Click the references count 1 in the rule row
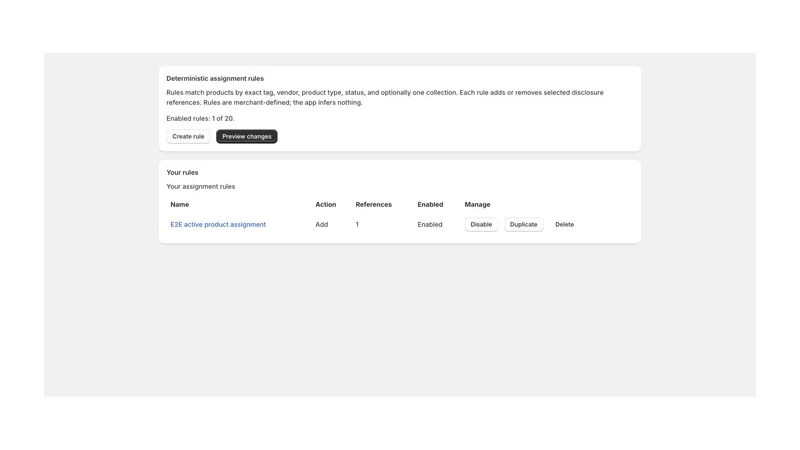 (x=357, y=224)
